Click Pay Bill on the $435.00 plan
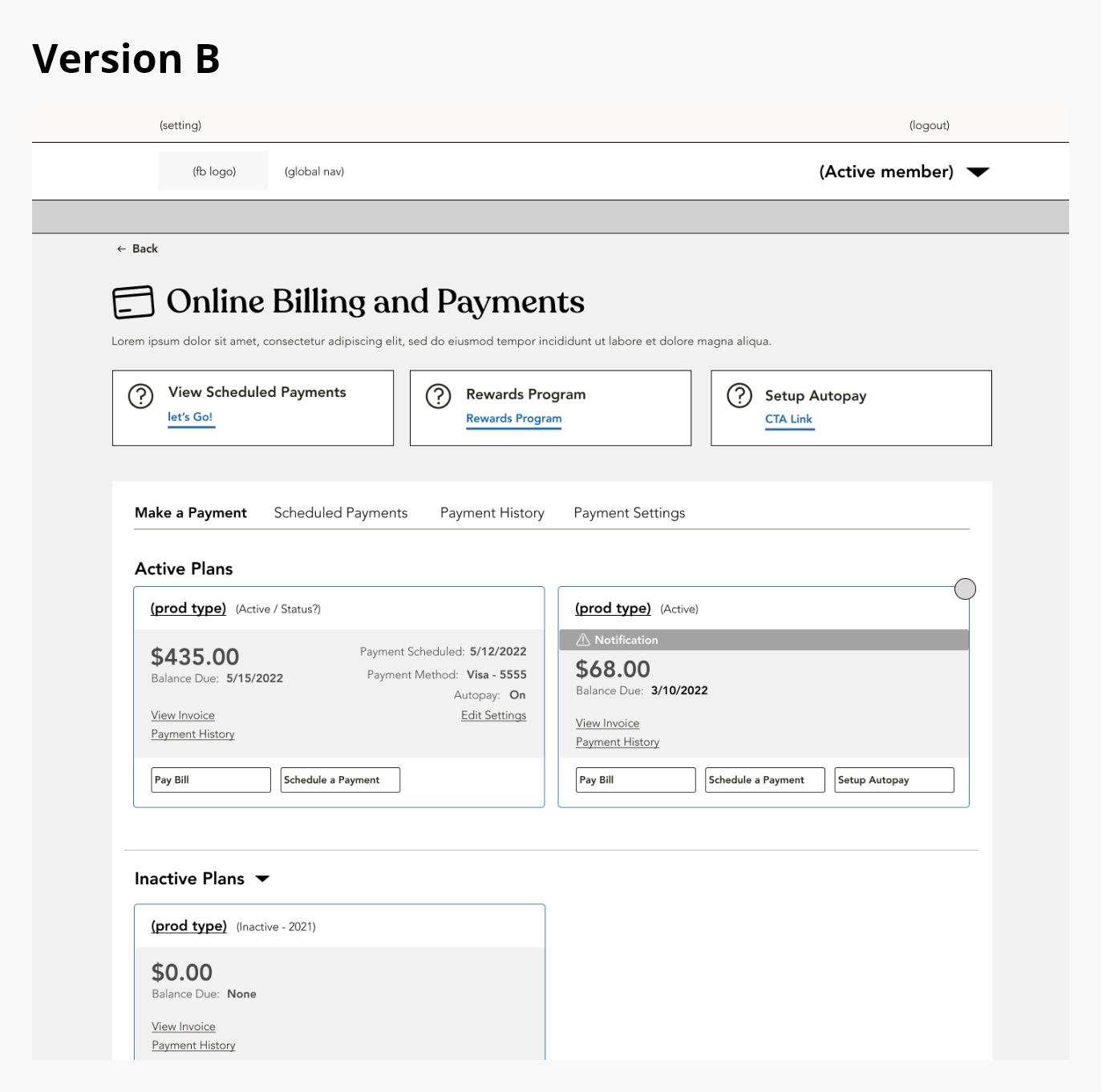The width and height of the screenshot is (1102, 1092). (210, 780)
